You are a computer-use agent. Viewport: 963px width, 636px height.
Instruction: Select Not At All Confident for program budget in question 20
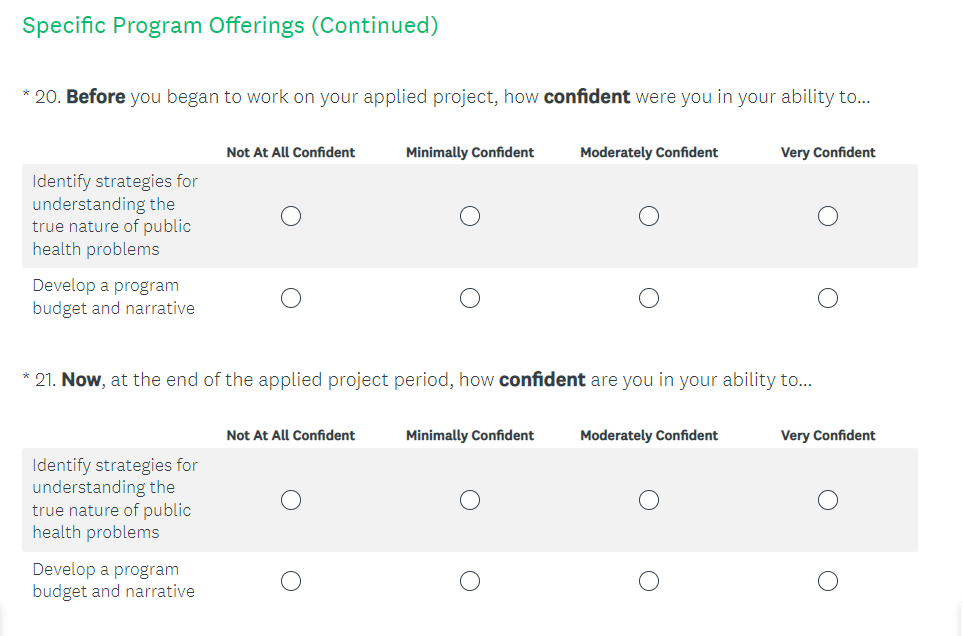point(291,298)
